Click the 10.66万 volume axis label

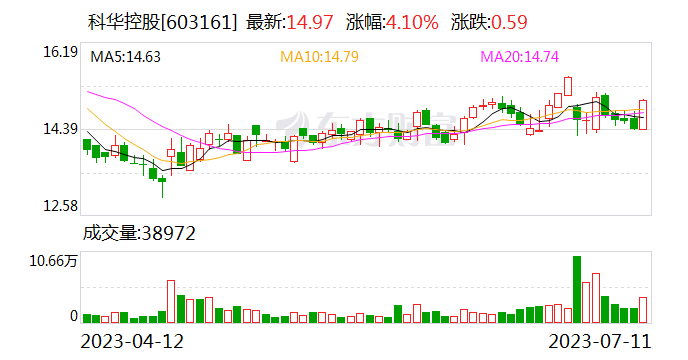(53, 261)
